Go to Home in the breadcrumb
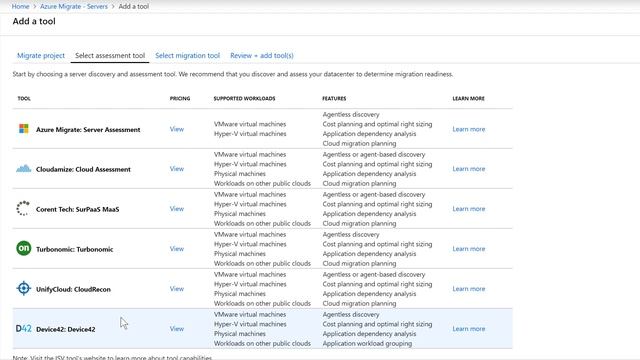Image resolution: width=640 pixels, height=360 pixels. pyautogui.click(x=20, y=7)
